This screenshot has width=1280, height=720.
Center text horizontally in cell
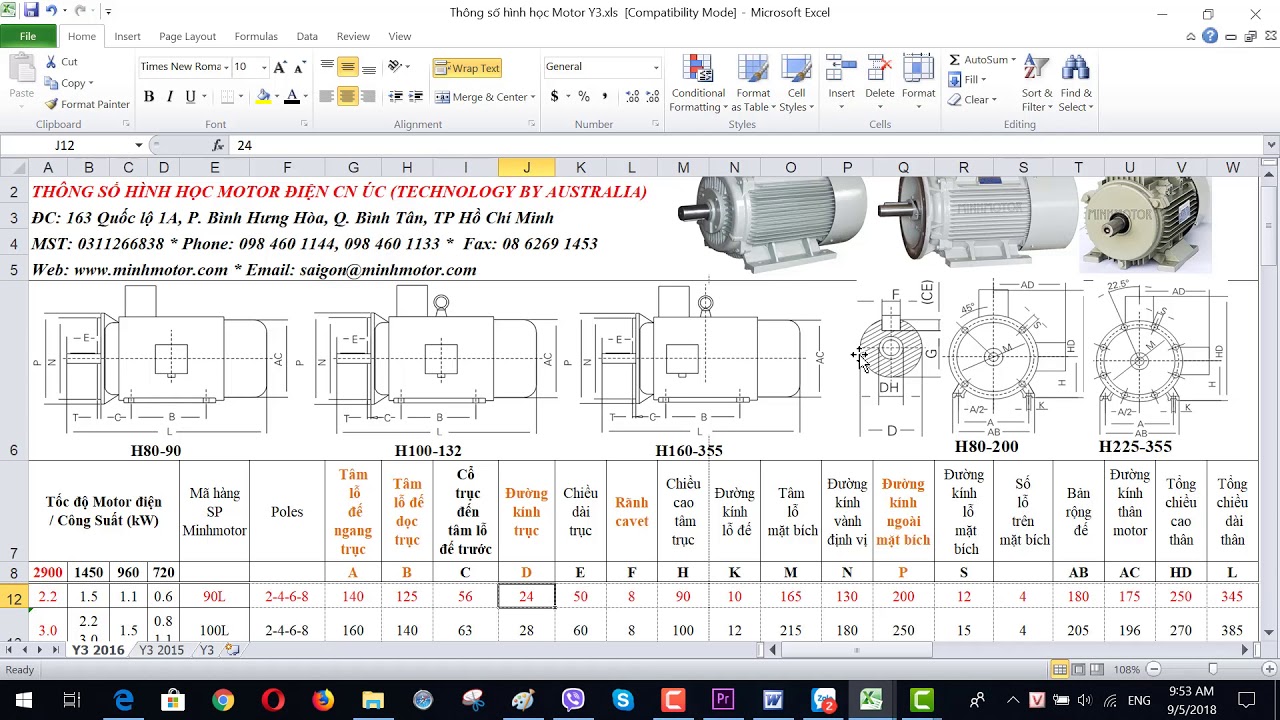pos(348,97)
